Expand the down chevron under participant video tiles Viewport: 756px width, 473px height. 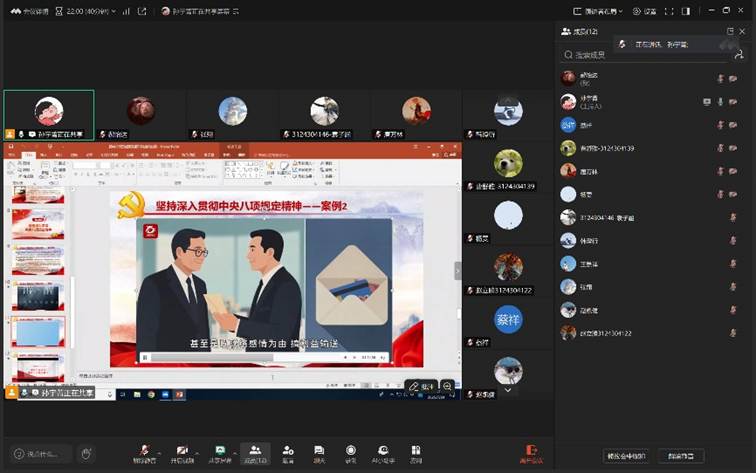(507, 390)
